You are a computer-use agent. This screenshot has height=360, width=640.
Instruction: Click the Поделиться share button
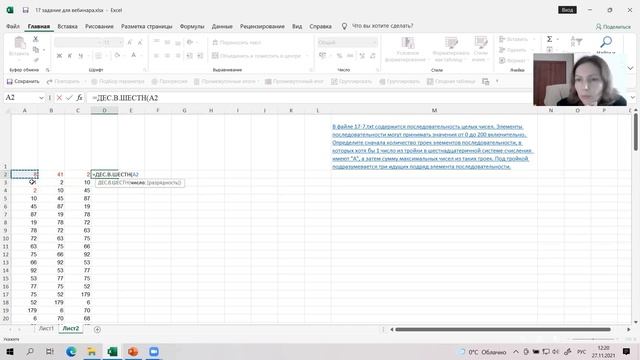[613, 27]
